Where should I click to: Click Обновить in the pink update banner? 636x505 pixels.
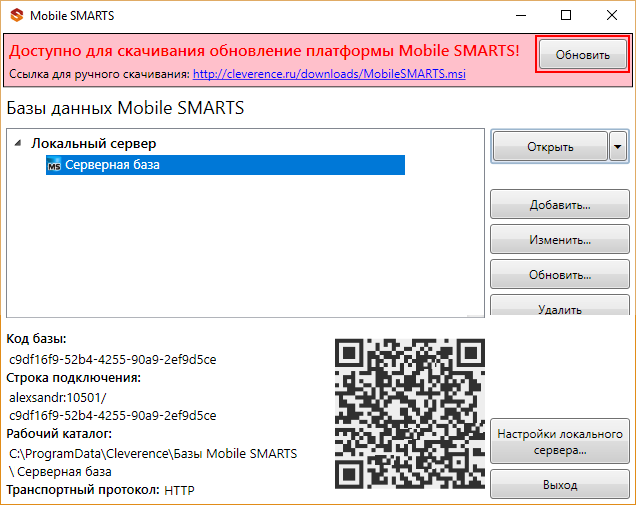(x=582, y=55)
